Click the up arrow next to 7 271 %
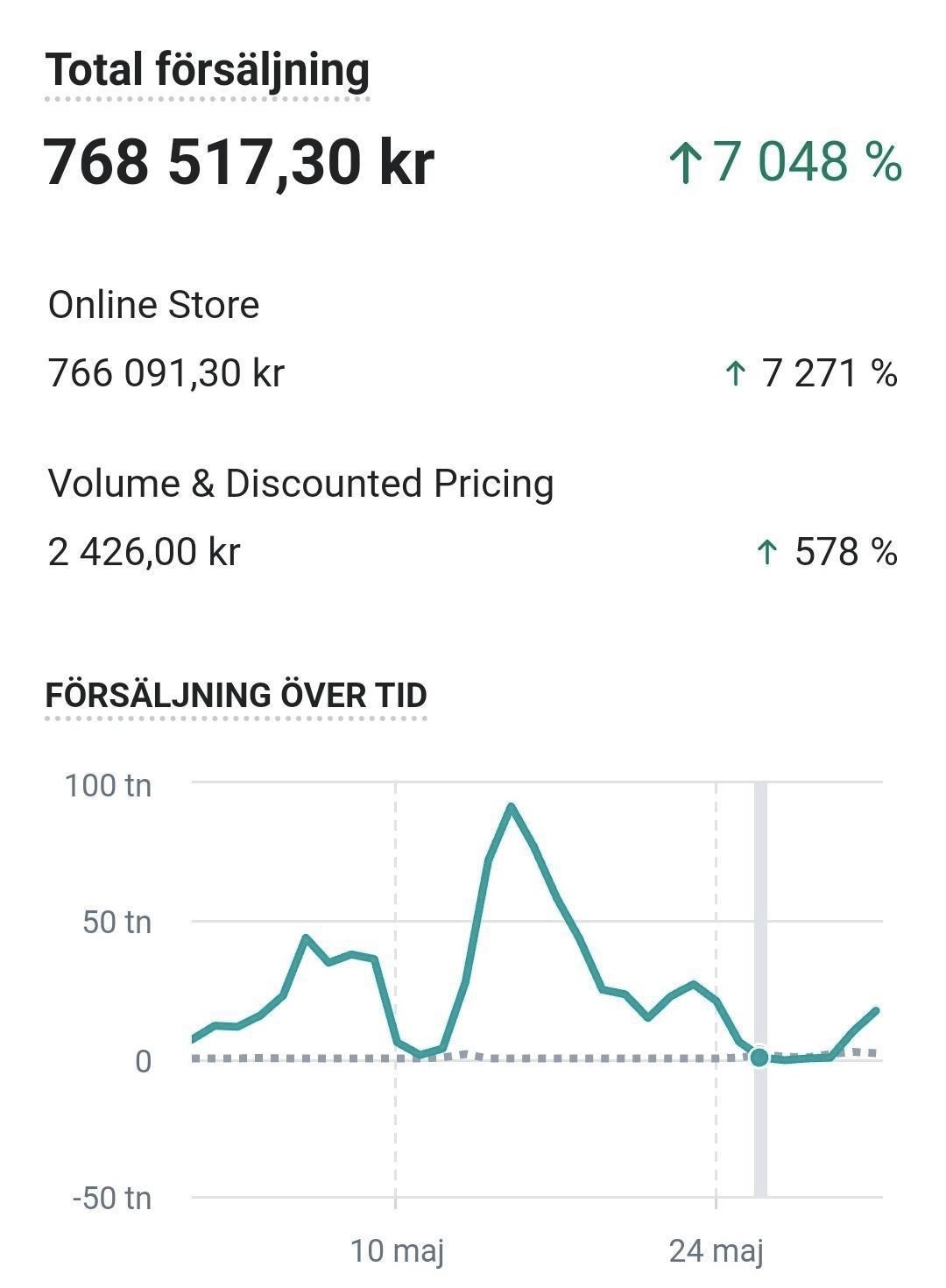 pos(735,374)
